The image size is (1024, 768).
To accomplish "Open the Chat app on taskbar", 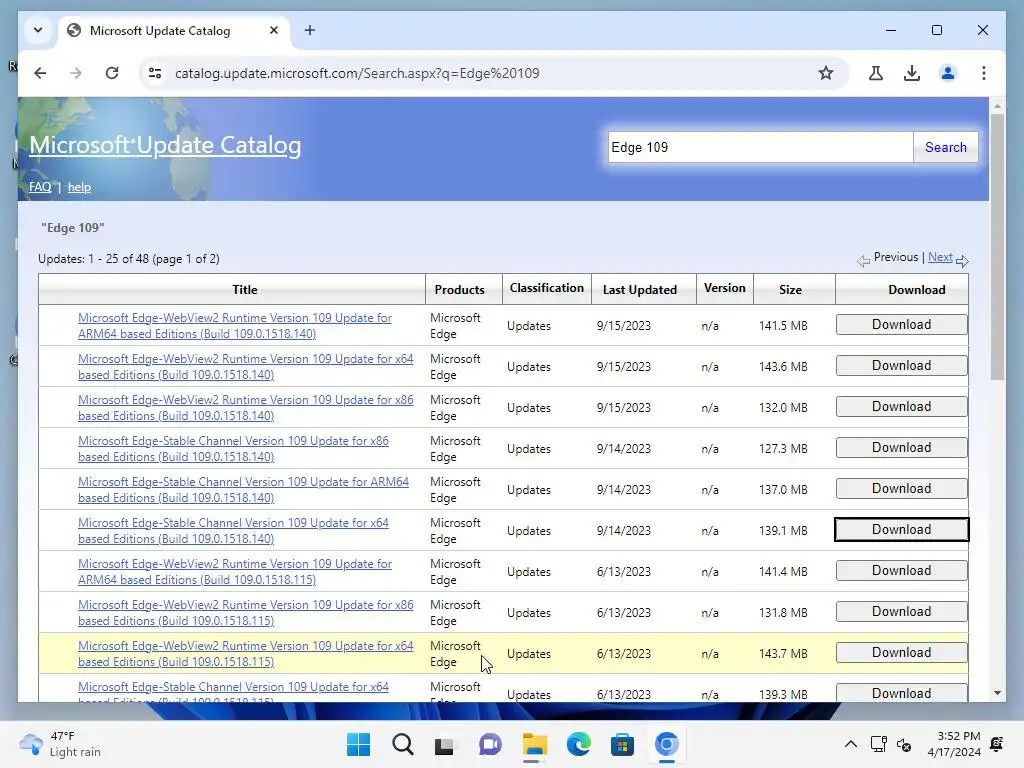I will [x=490, y=744].
